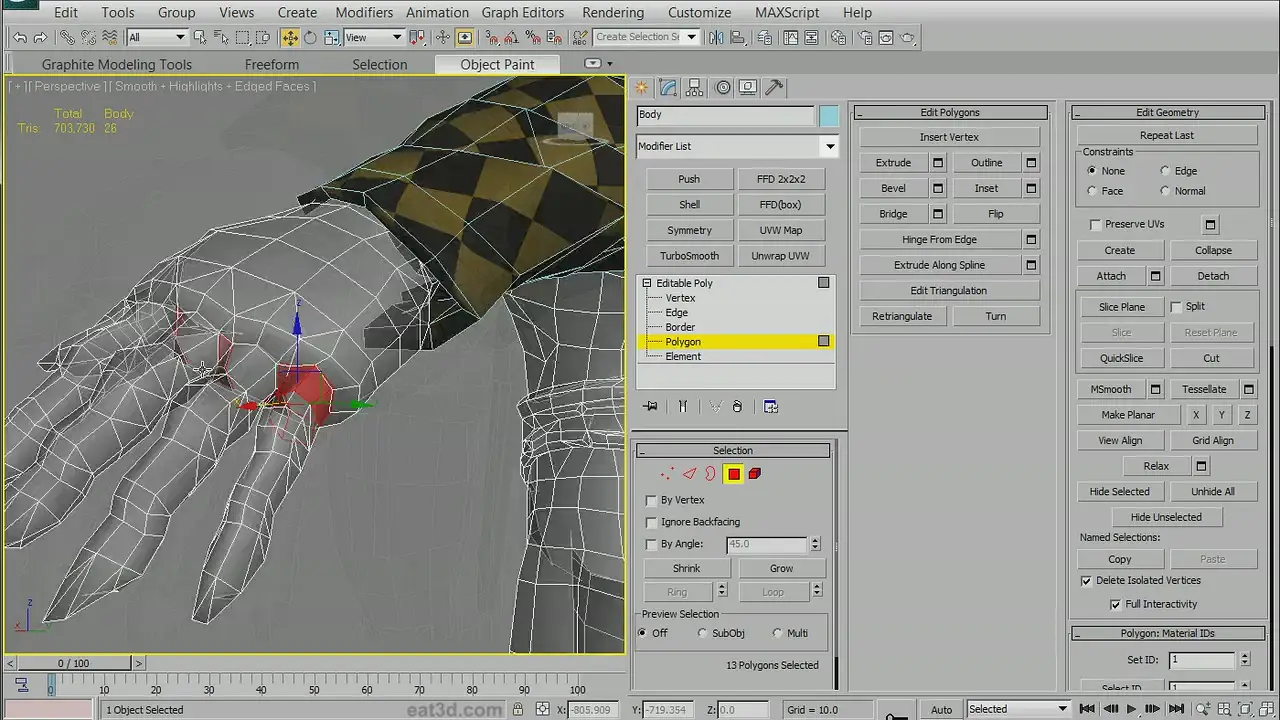
Task: Enable the Ignore Backfacing checkbox
Action: [652, 522]
